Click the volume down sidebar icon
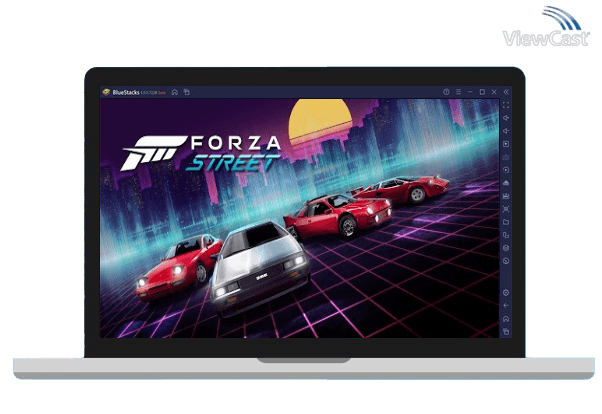Image resolution: width=602 pixels, height=414 pixels. 506,131
